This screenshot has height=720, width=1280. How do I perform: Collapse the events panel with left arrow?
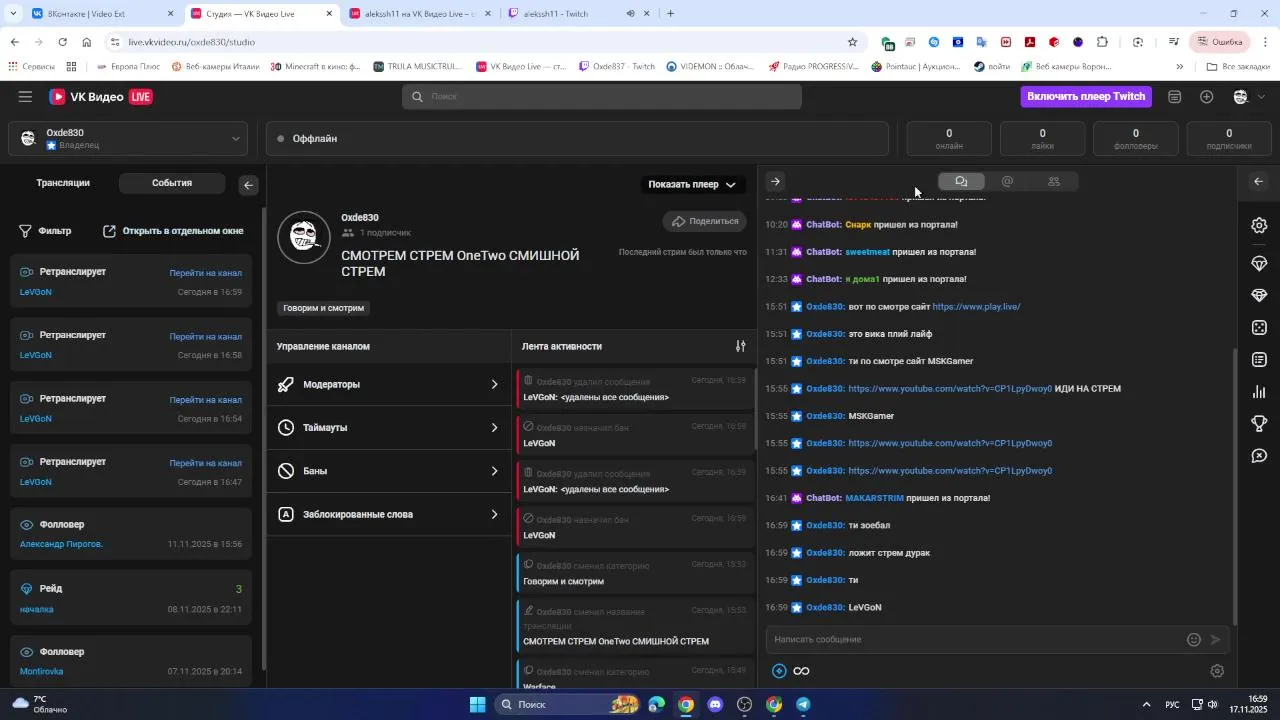(248, 185)
